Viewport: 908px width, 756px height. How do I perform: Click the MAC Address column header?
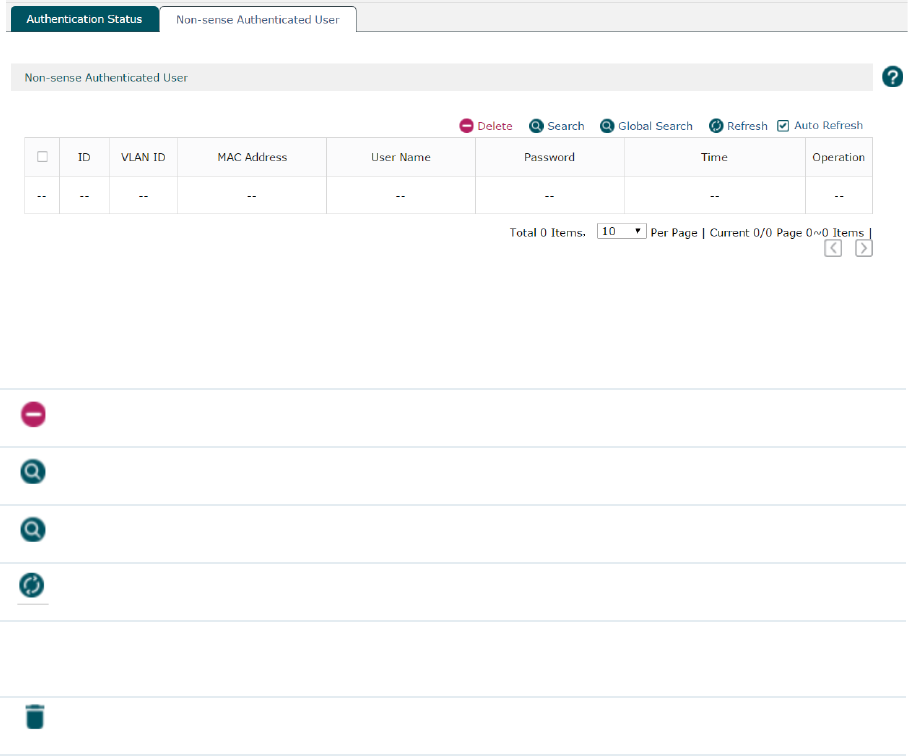[x=252, y=157]
